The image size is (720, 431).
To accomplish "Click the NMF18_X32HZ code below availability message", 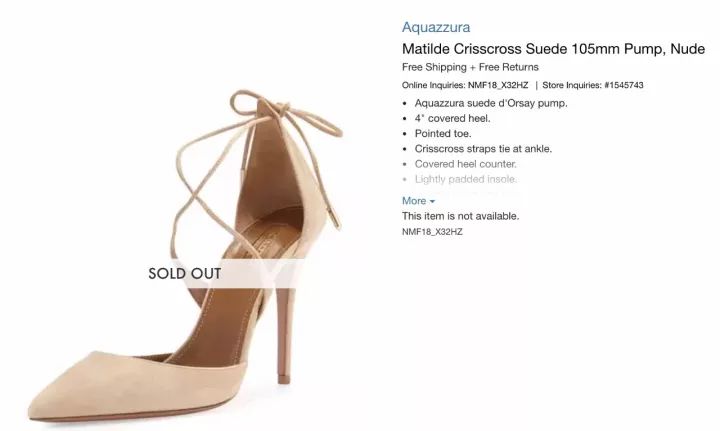I will 432,231.
